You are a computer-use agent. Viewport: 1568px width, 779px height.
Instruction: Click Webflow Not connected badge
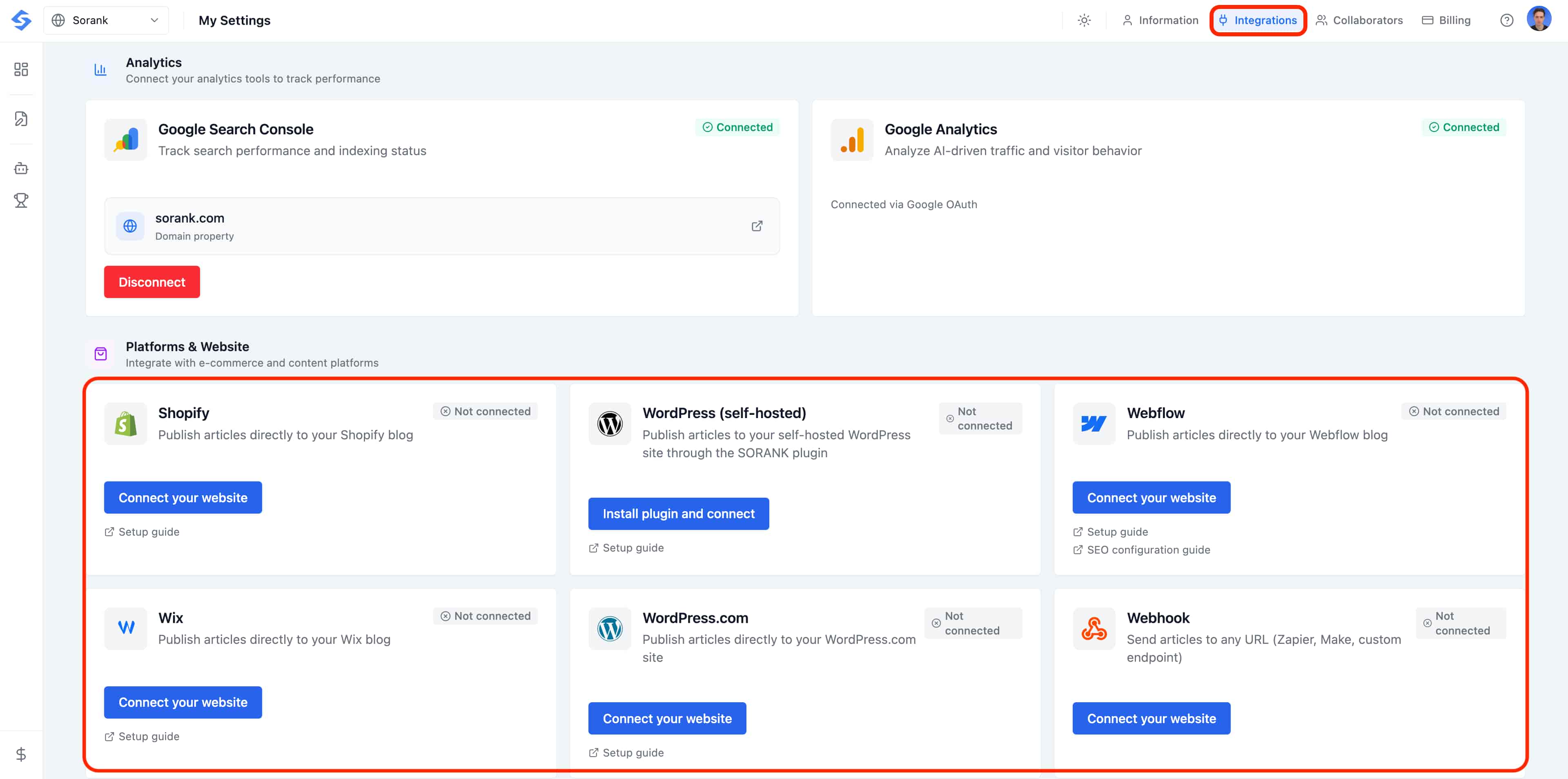[1454, 412]
